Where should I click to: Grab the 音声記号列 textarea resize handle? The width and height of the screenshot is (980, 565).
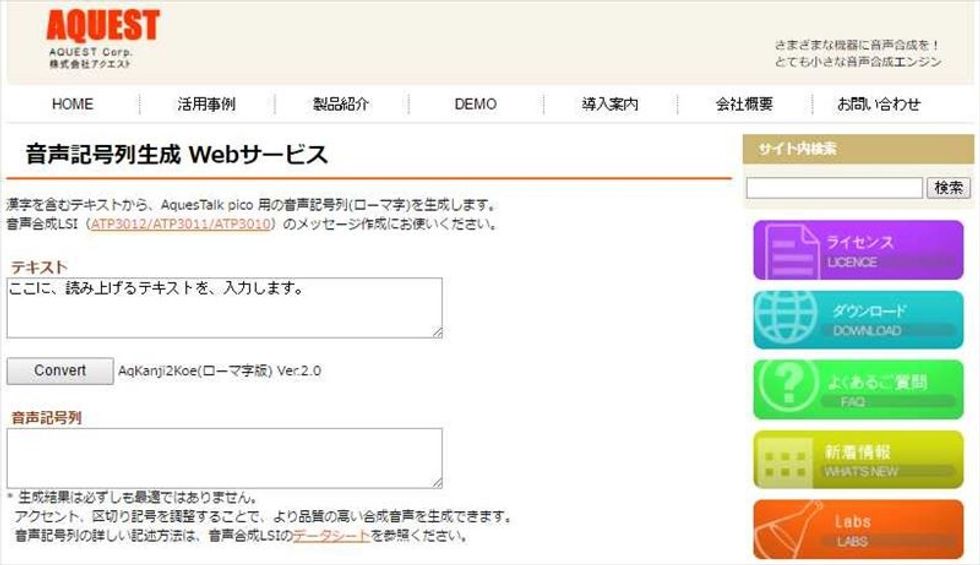(438, 483)
